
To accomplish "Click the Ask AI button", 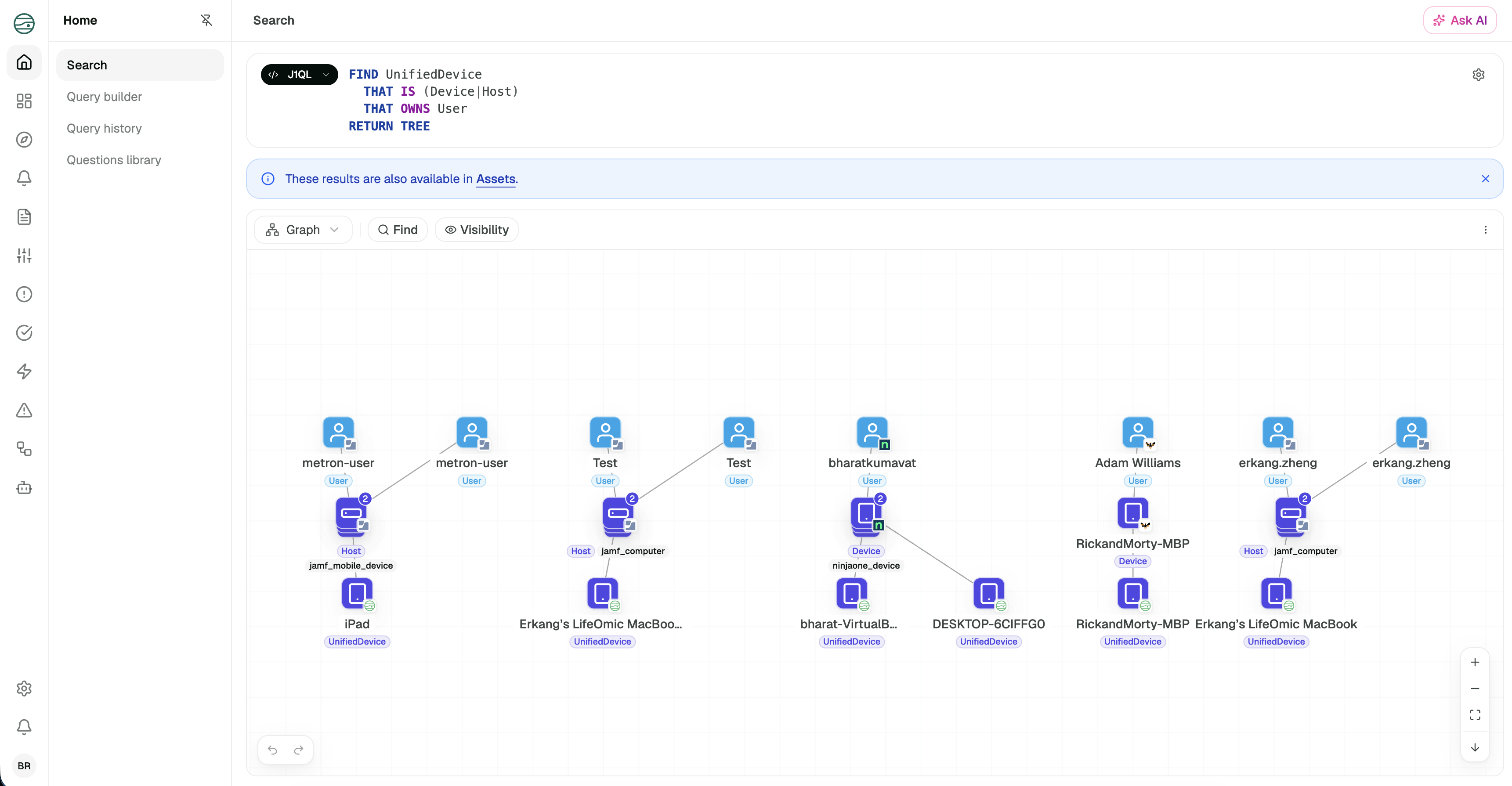I will click(x=1459, y=21).
